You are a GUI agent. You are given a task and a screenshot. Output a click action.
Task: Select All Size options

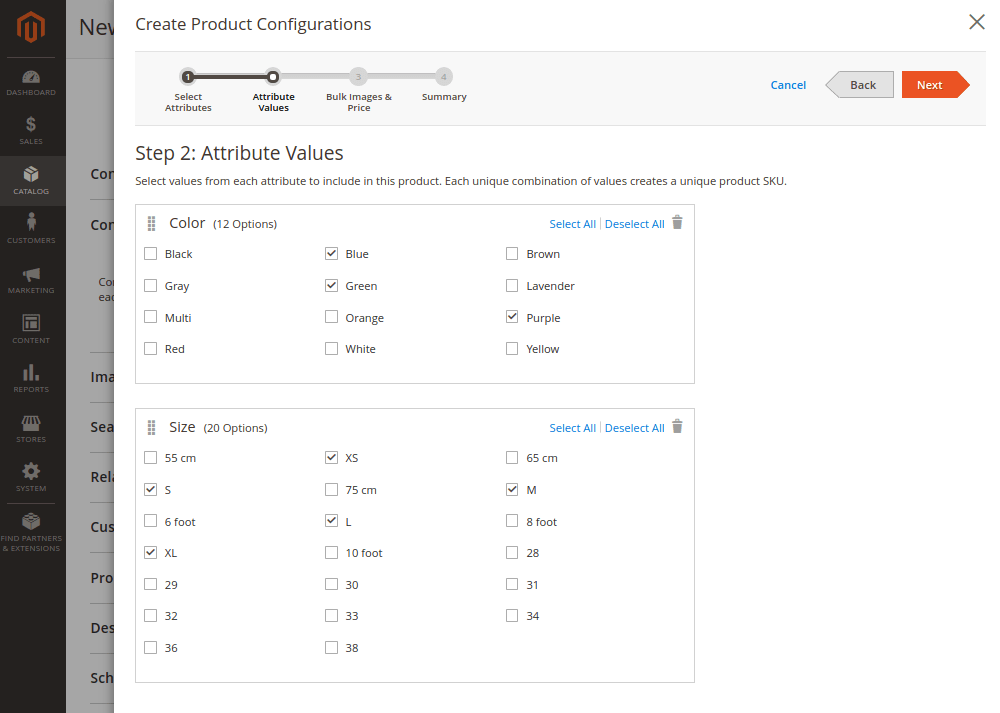point(572,428)
